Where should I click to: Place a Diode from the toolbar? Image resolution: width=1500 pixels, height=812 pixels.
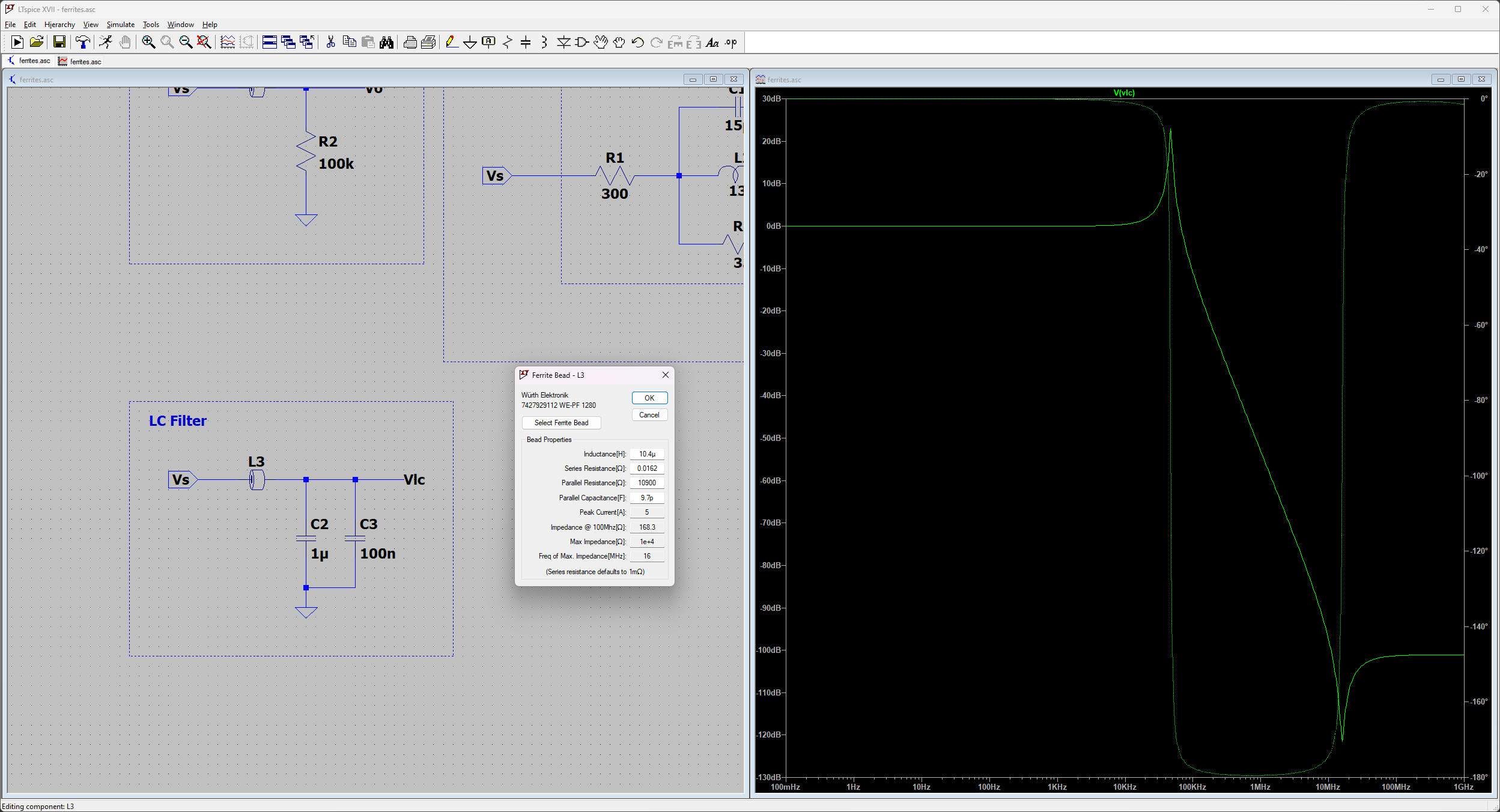(563, 42)
